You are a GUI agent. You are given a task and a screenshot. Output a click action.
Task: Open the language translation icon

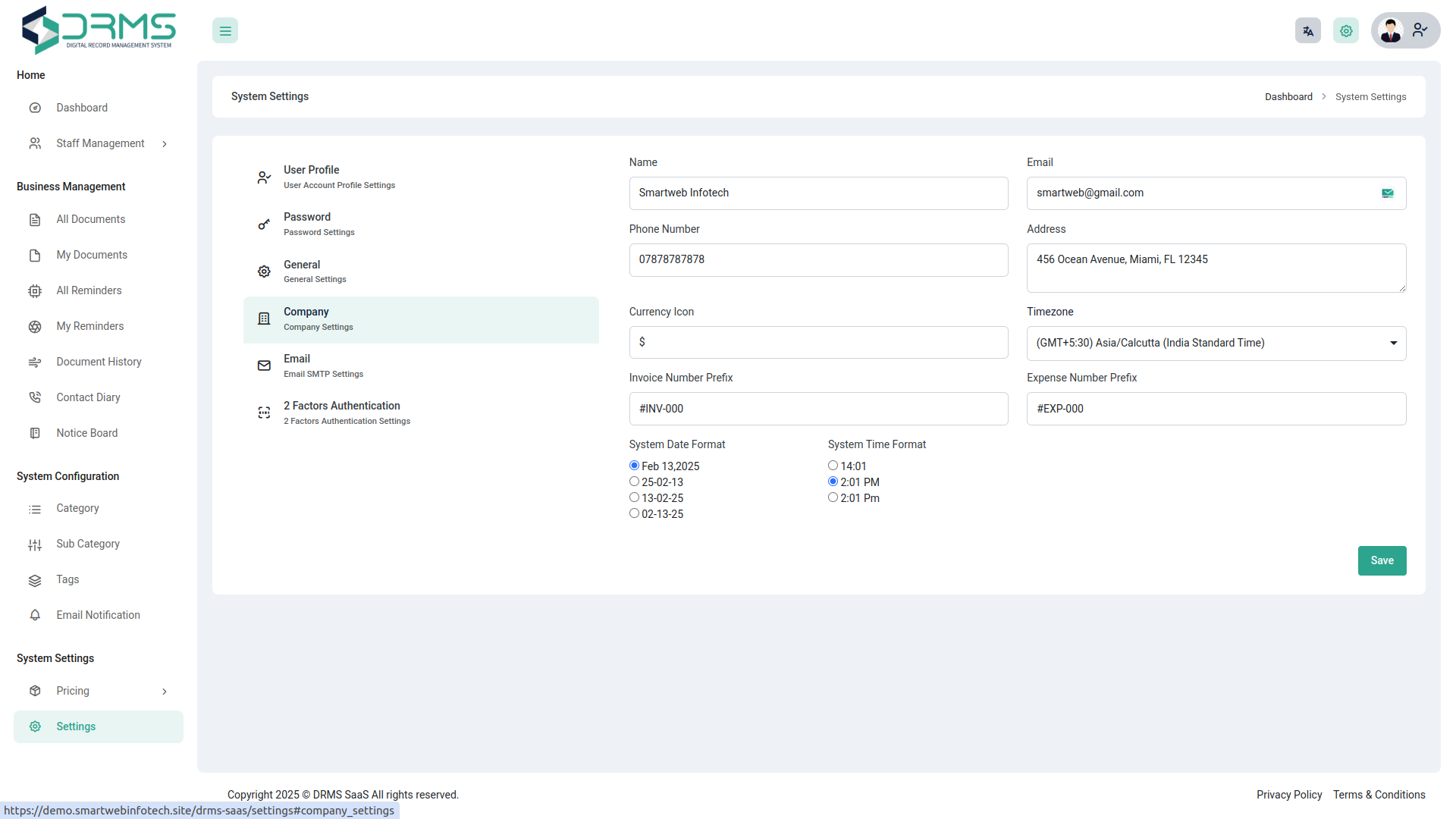(1307, 31)
